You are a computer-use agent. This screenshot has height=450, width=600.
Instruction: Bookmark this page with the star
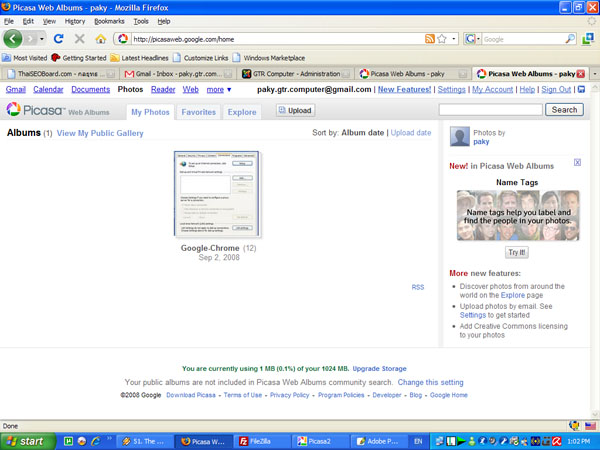click(x=442, y=39)
